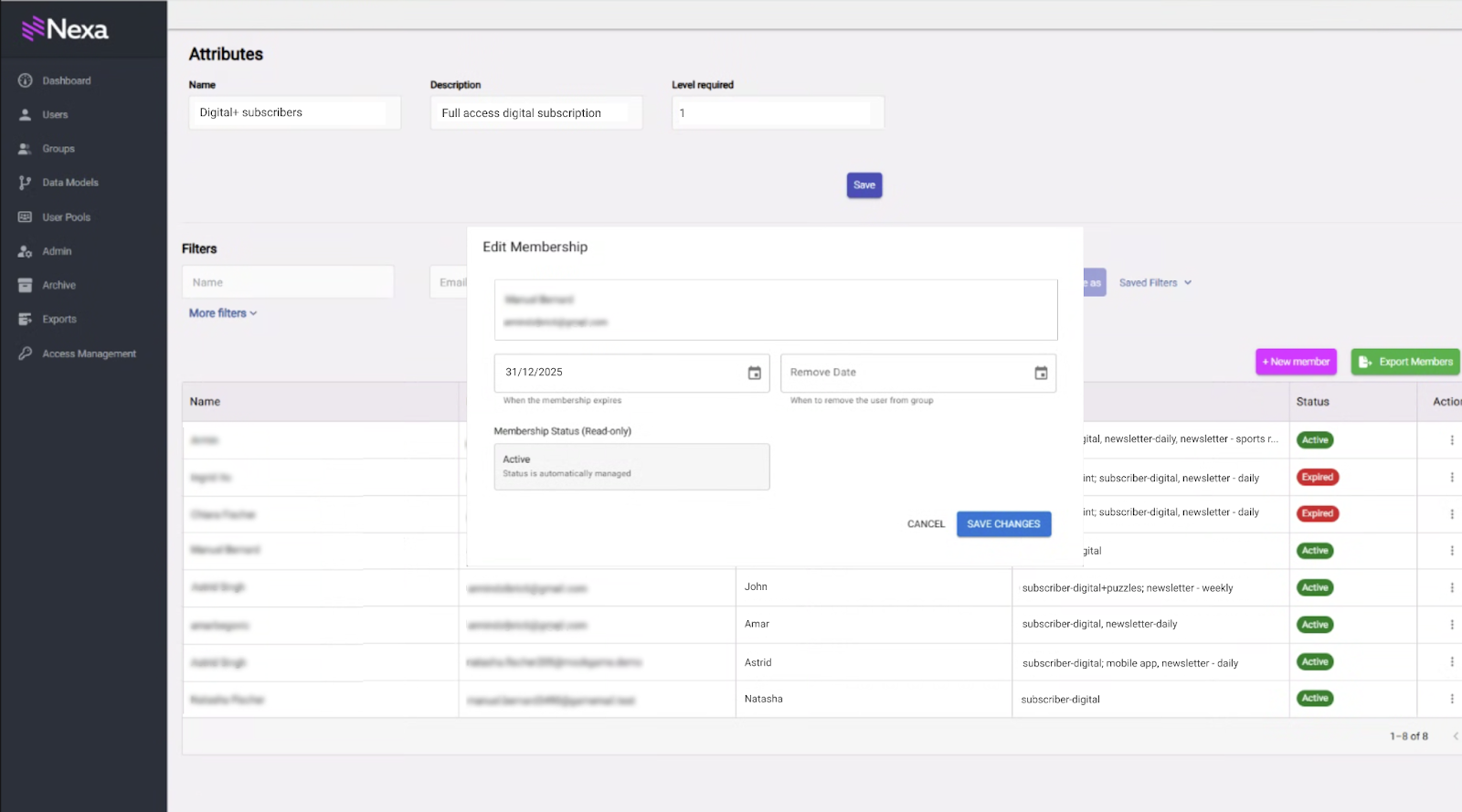
Task: Click the Nexa logo
Action: tap(65, 29)
